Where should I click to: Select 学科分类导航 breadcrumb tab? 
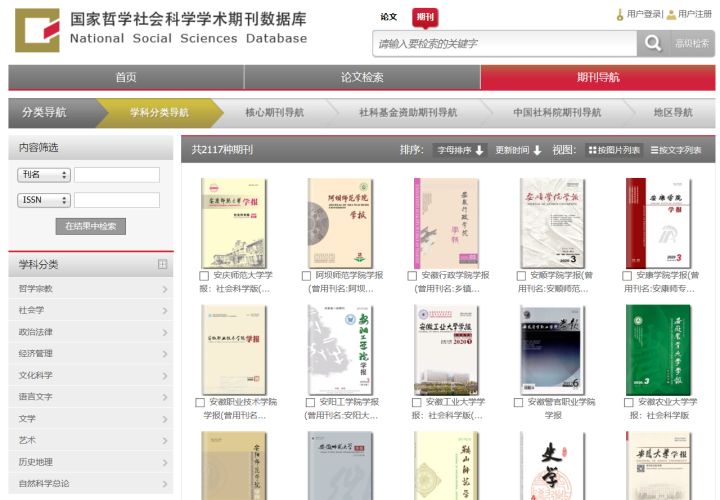(159, 112)
